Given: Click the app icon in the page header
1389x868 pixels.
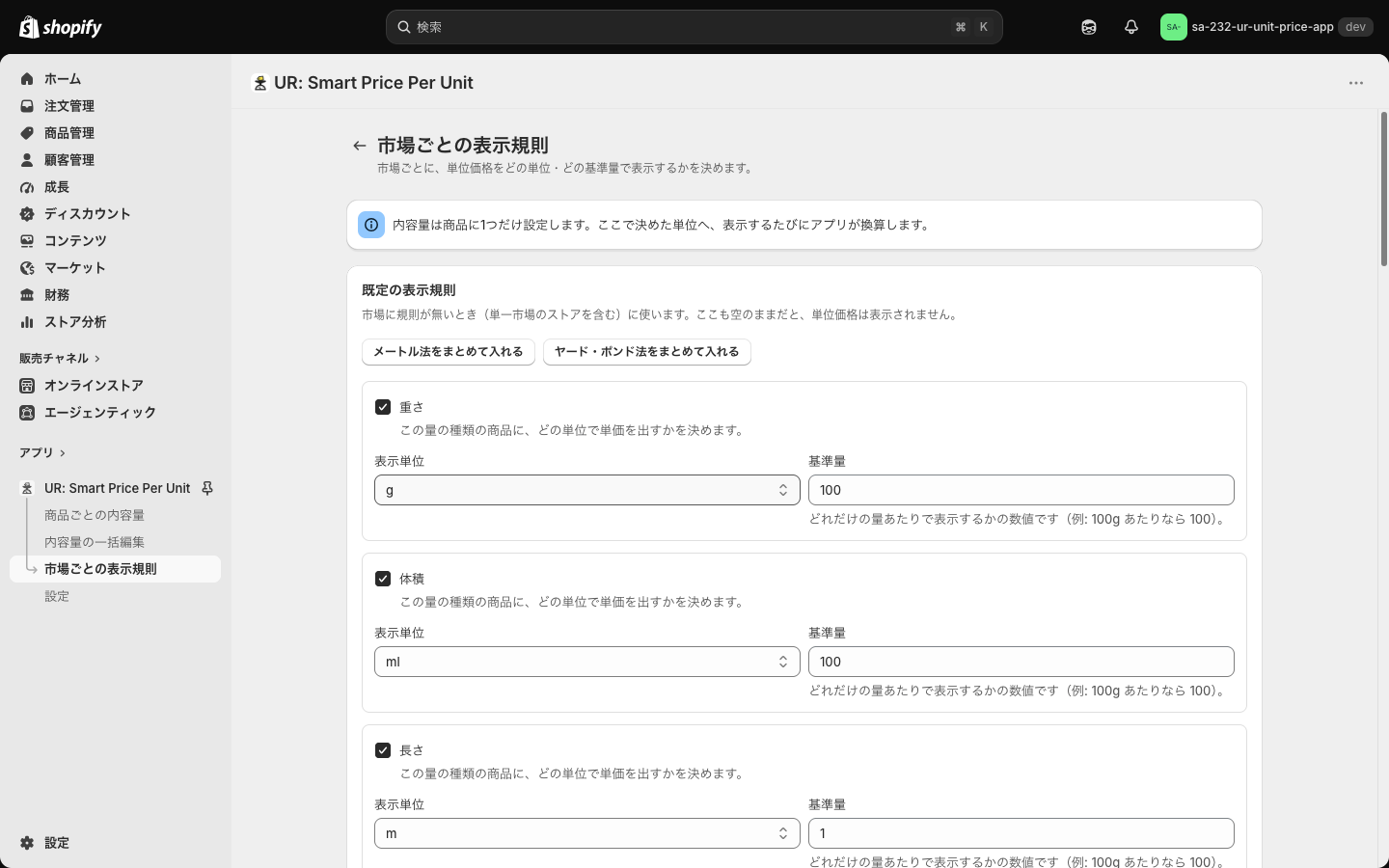Looking at the screenshot, I should click(259, 83).
